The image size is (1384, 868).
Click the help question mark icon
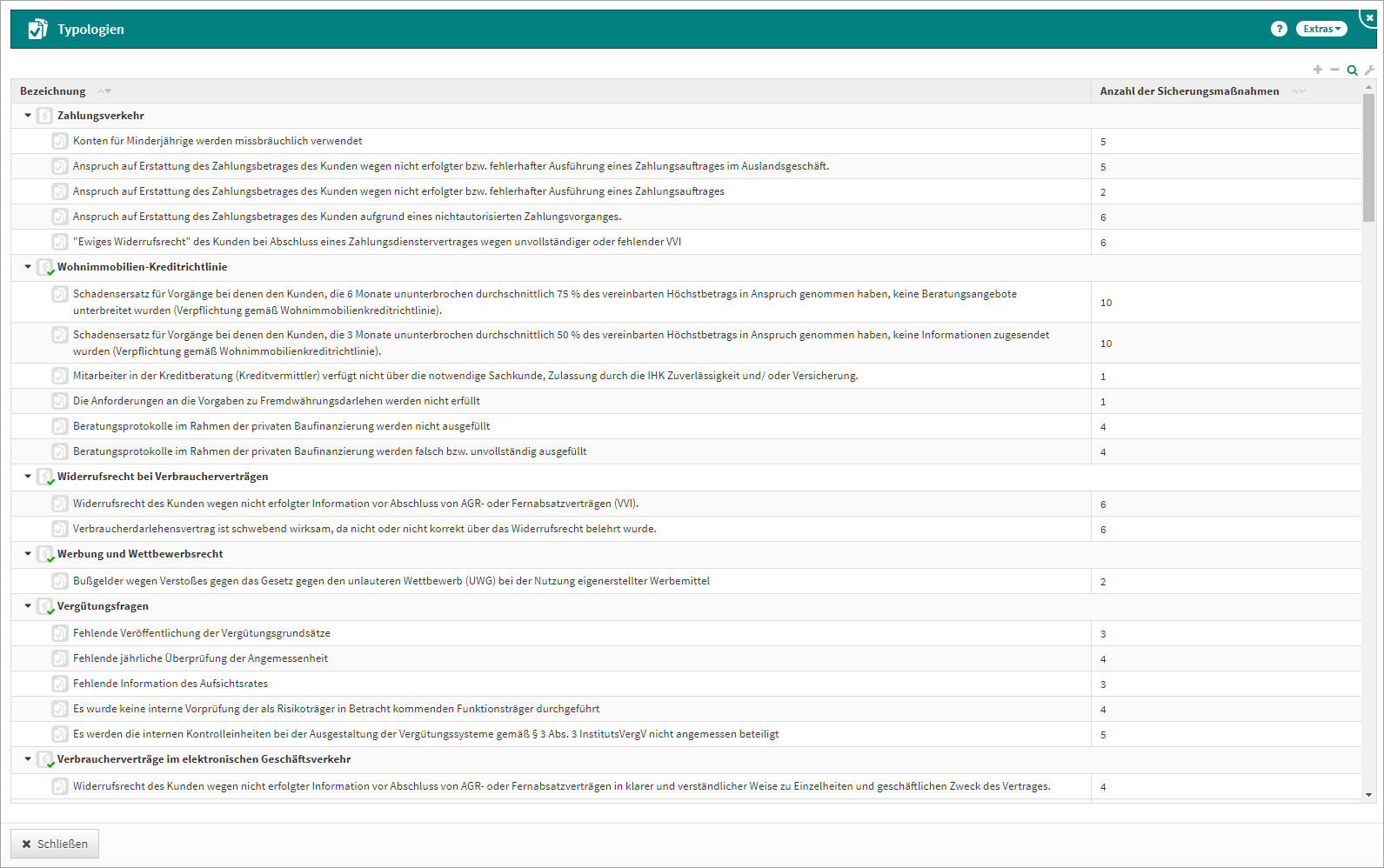click(x=1278, y=29)
